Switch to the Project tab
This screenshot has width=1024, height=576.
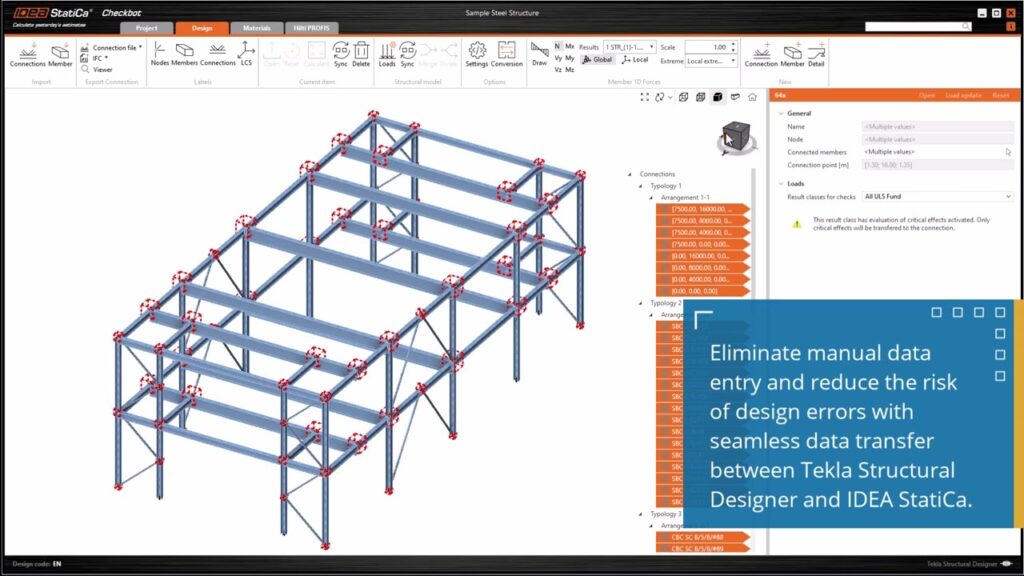146,28
